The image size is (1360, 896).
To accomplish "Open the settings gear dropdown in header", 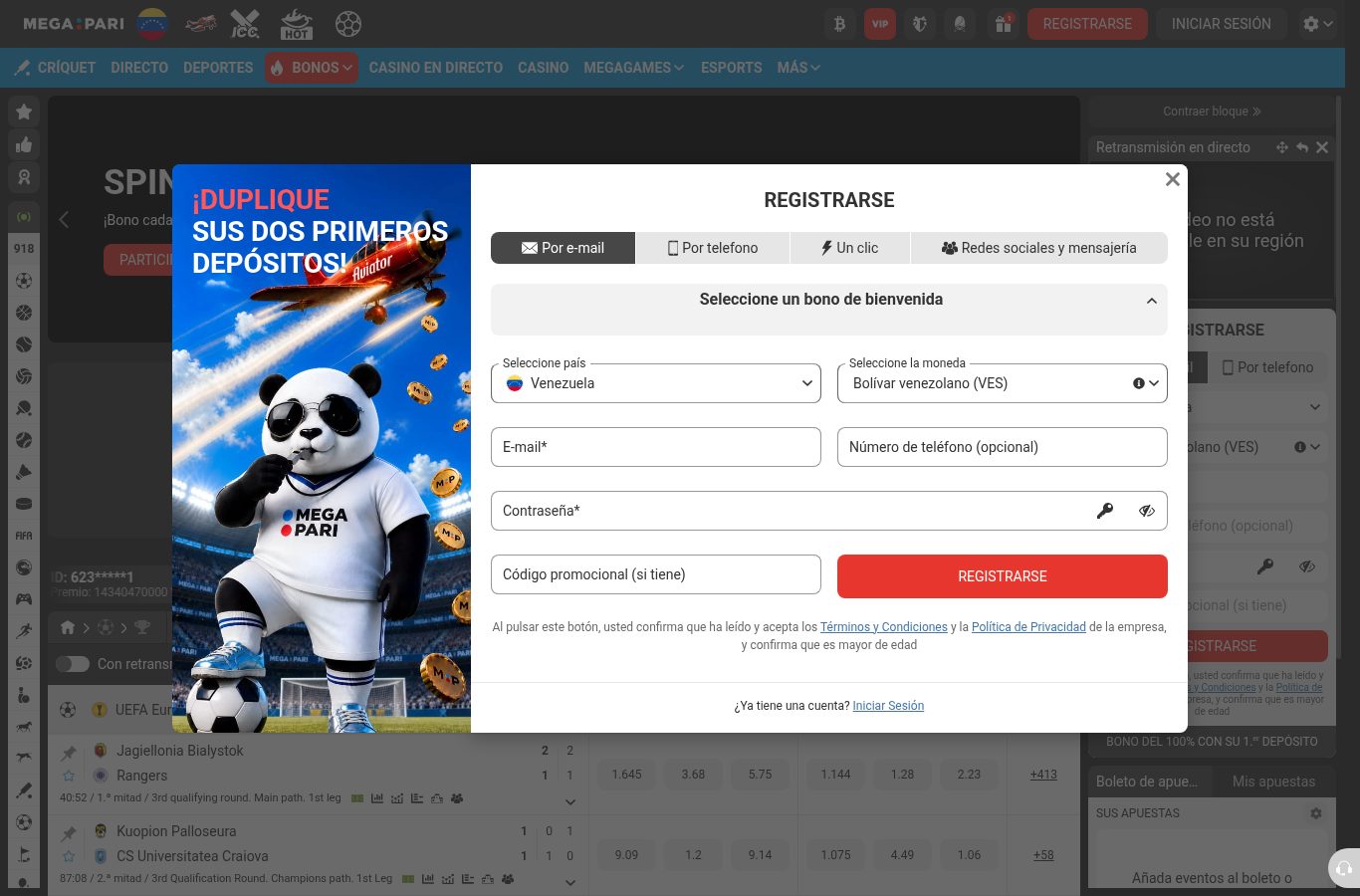I will [1318, 24].
